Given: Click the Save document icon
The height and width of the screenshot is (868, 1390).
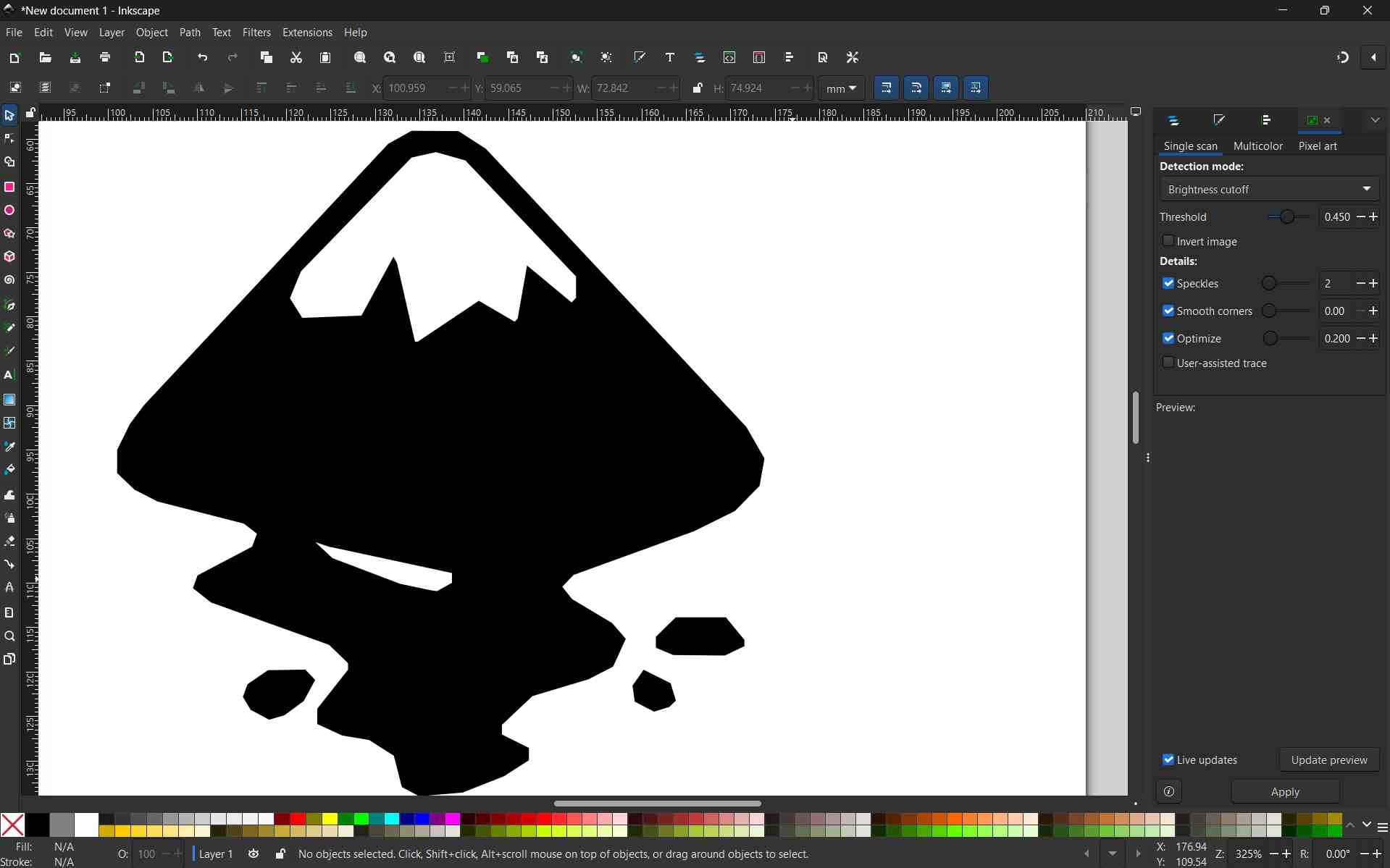Looking at the screenshot, I should point(75,57).
